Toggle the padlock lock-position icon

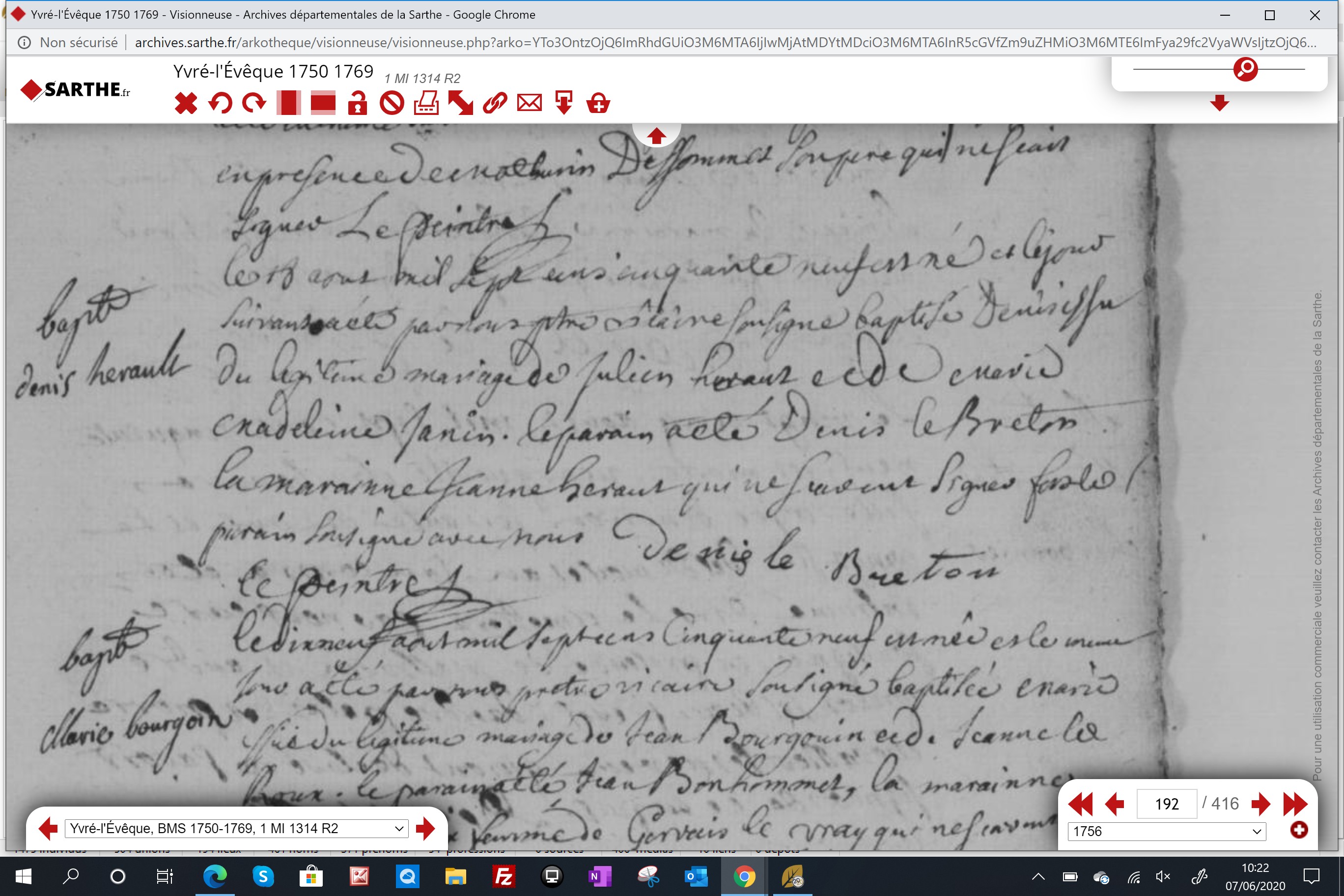(358, 104)
